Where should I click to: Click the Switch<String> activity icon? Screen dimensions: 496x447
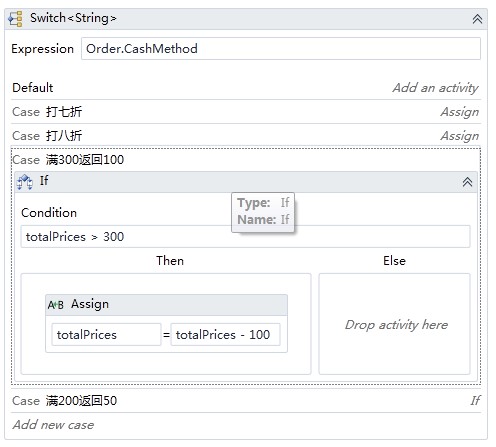[15, 19]
